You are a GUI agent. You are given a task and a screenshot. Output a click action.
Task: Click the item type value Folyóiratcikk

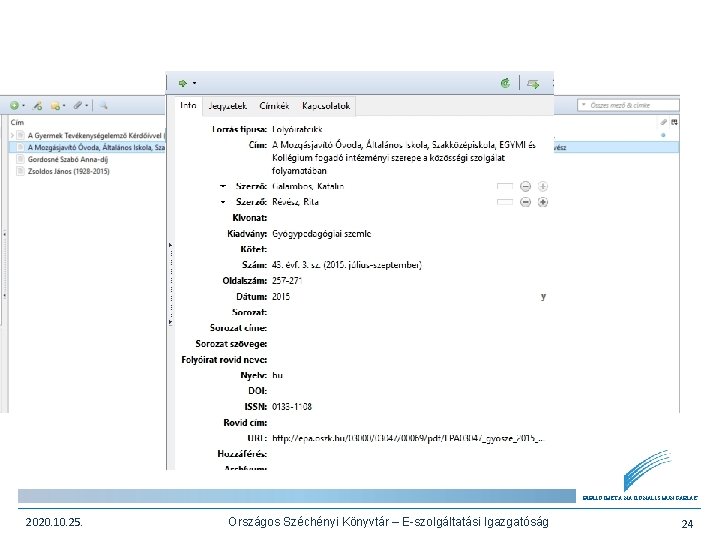click(x=297, y=129)
